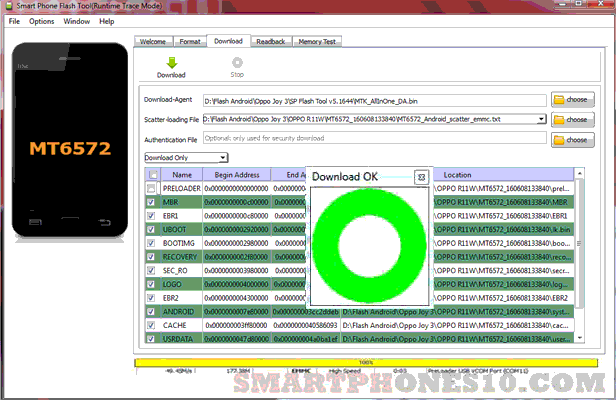Switch to the Welcome tab
This screenshot has width=616, height=400.
[153, 42]
